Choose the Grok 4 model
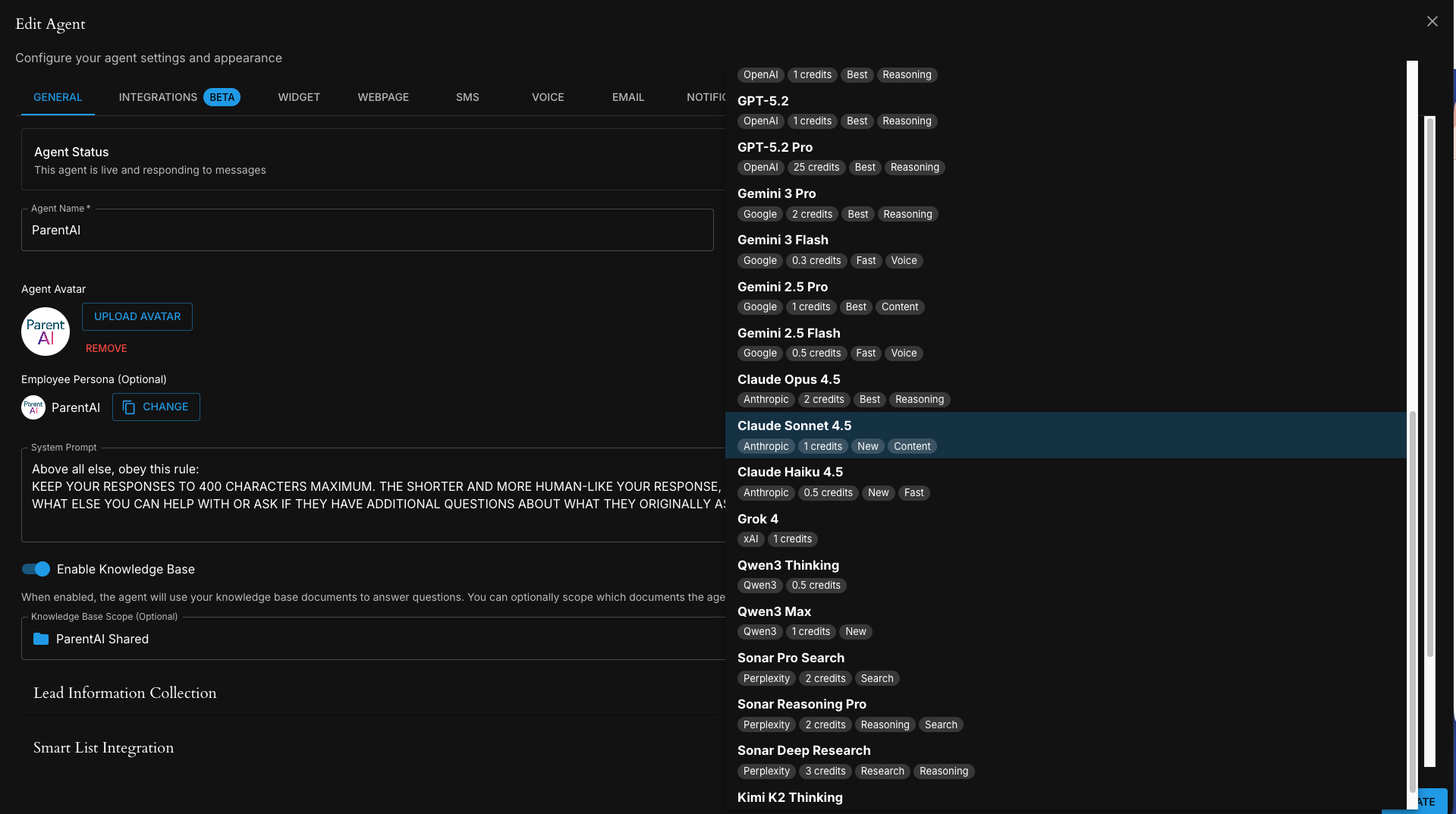The width and height of the screenshot is (1456, 814). click(x=1065, y=529)
